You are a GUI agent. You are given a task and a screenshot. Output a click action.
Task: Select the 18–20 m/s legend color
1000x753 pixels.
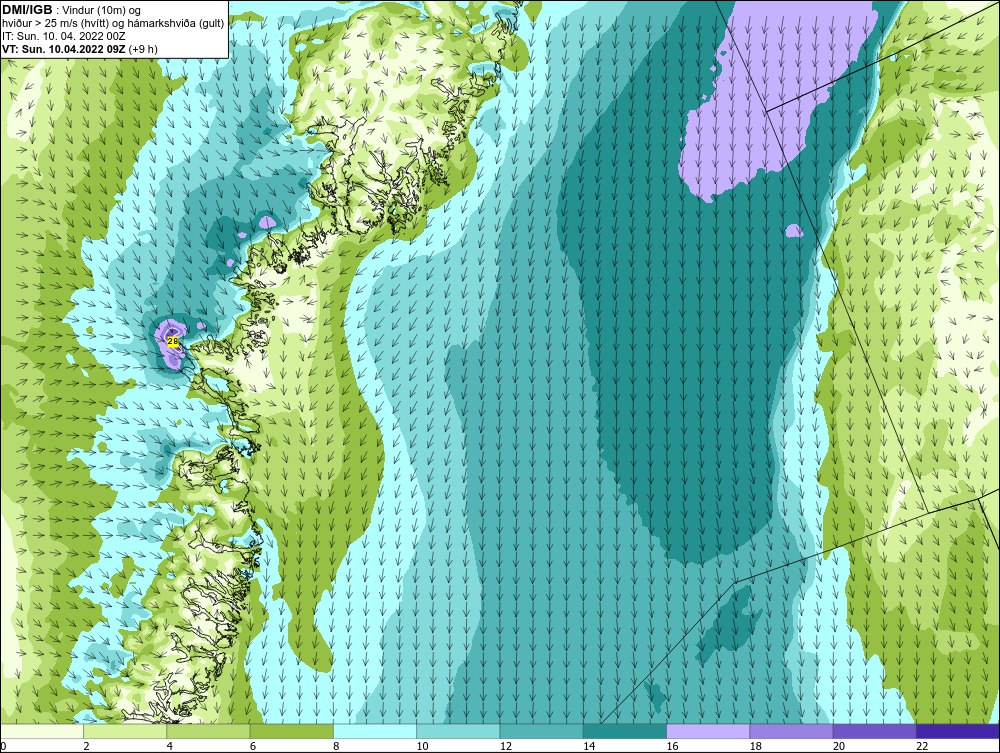pyautogui.click(x=791, y=731)
